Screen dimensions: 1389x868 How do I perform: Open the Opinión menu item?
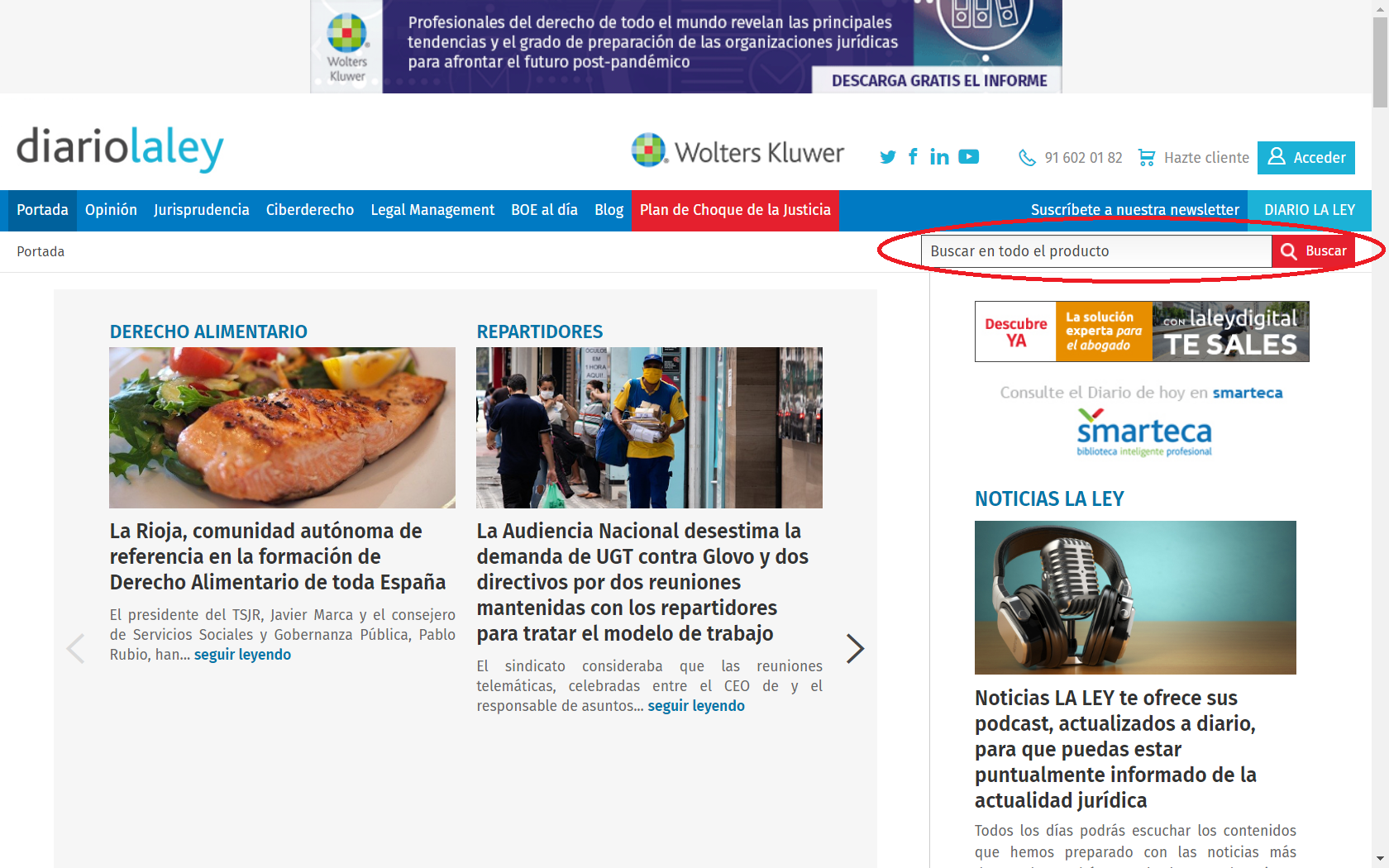pyautogui.click(x=111, y=210)
